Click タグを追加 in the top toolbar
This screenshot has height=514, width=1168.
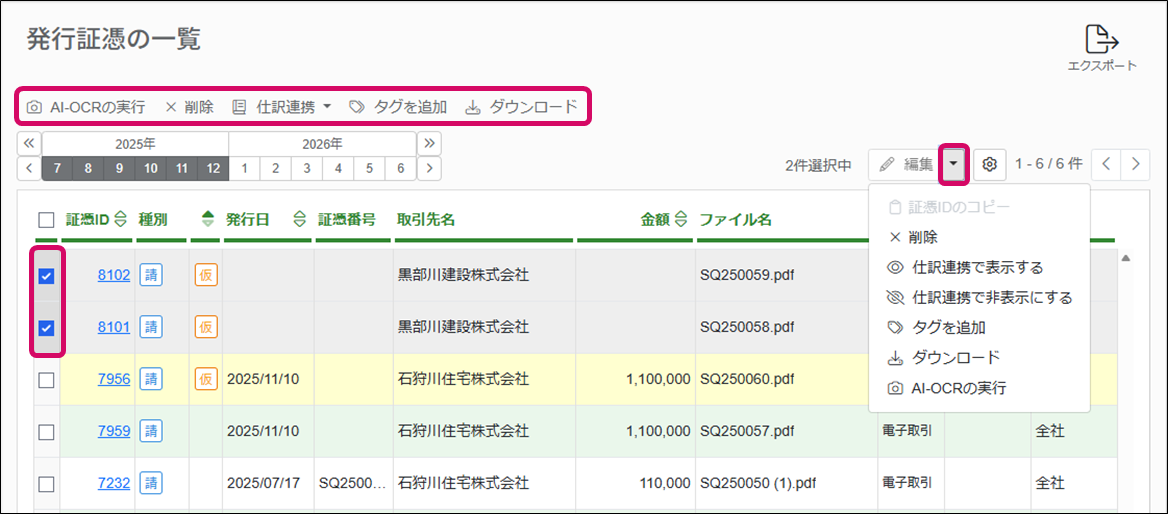coord(398,107)
